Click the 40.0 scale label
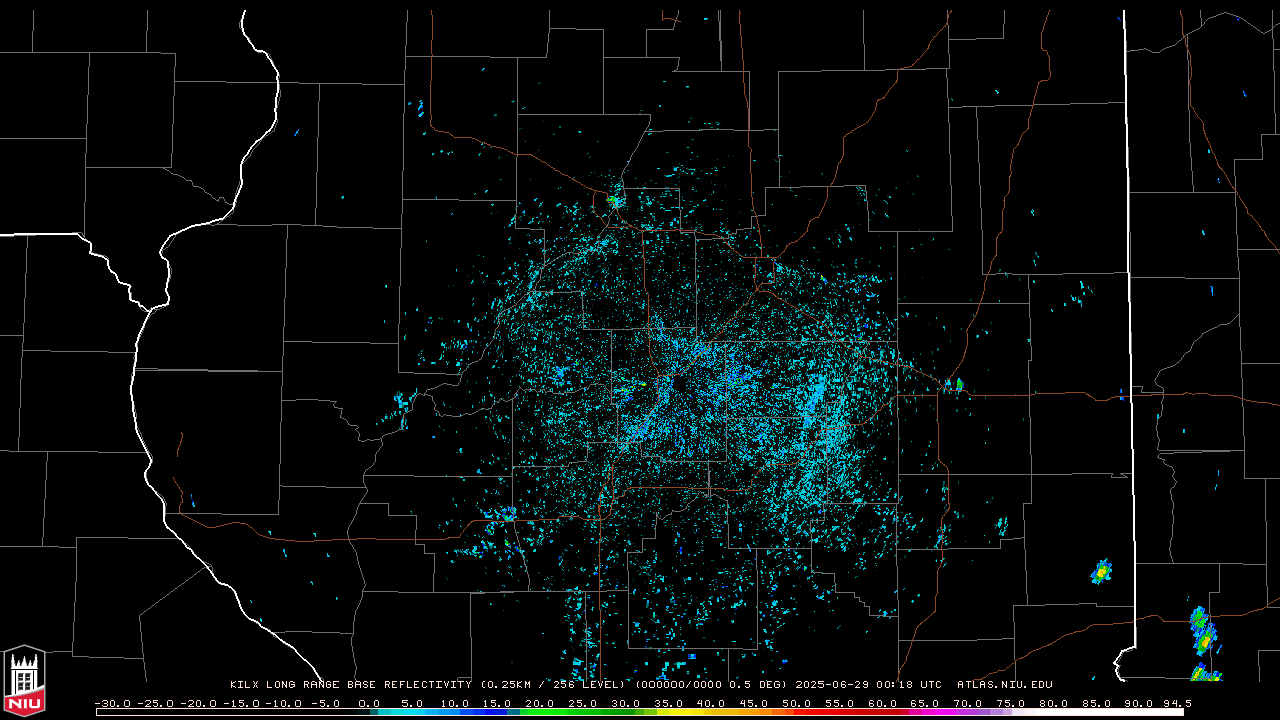This screenshot has width=1280, height=720. pos(711,704)
